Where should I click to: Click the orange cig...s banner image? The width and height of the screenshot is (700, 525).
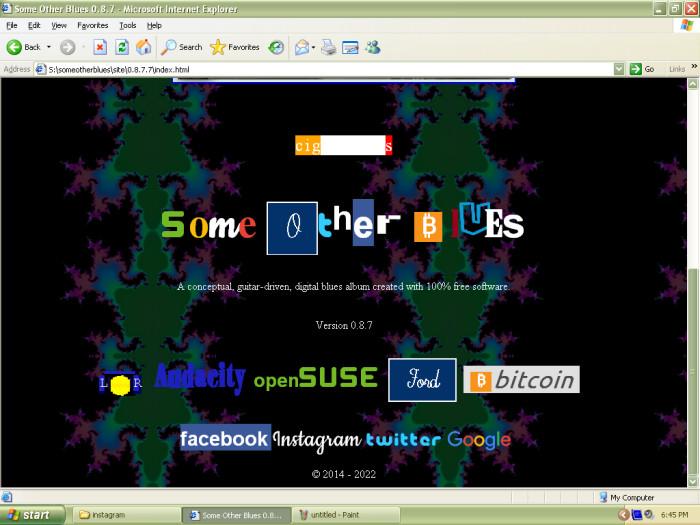[344, 145]
